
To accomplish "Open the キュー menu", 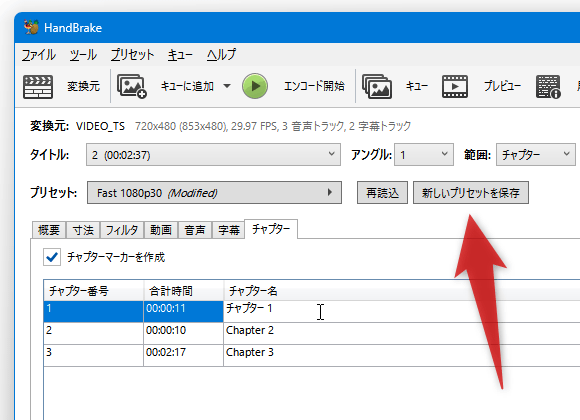I will [x=180, y=55].
